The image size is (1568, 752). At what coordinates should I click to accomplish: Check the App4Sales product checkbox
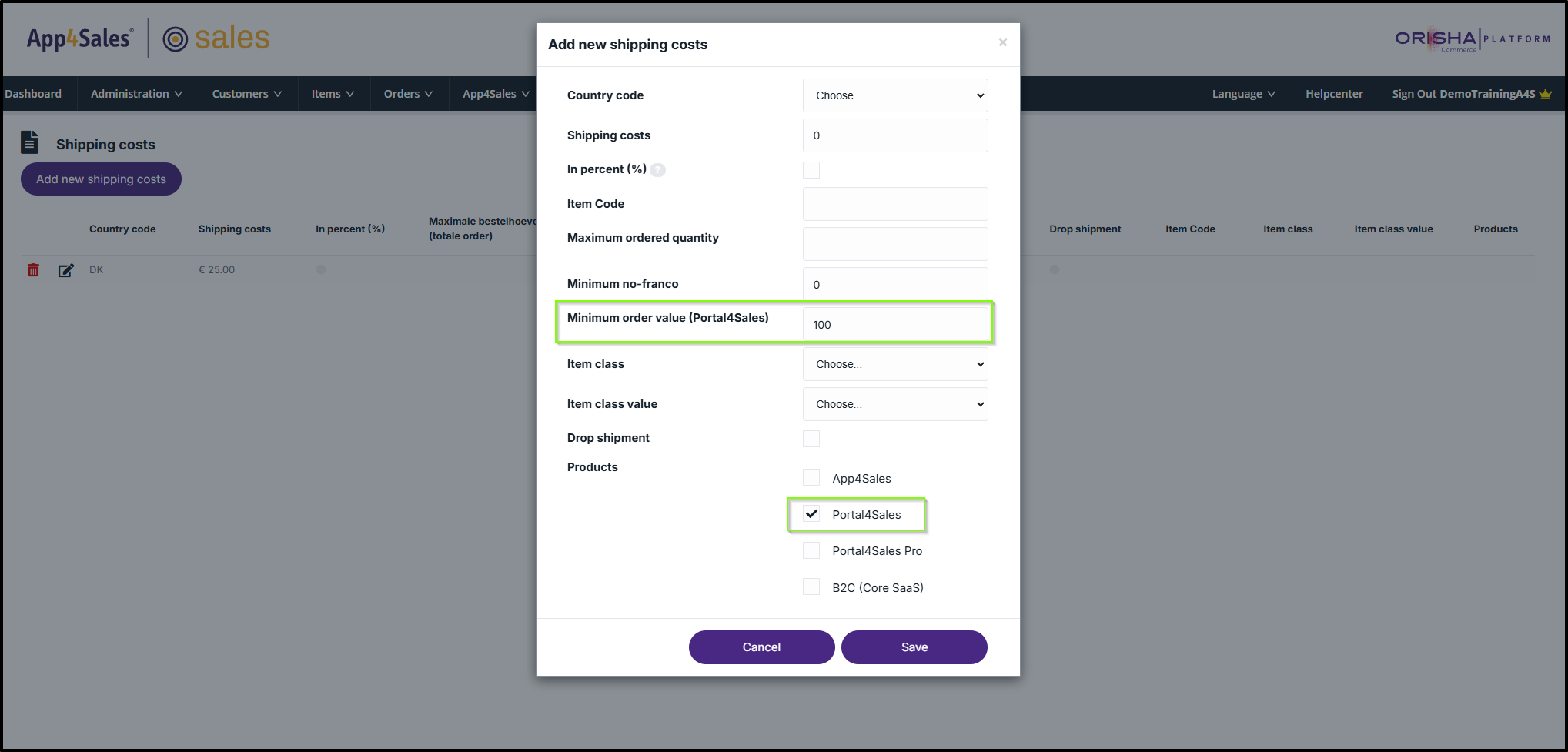[811, 477]
